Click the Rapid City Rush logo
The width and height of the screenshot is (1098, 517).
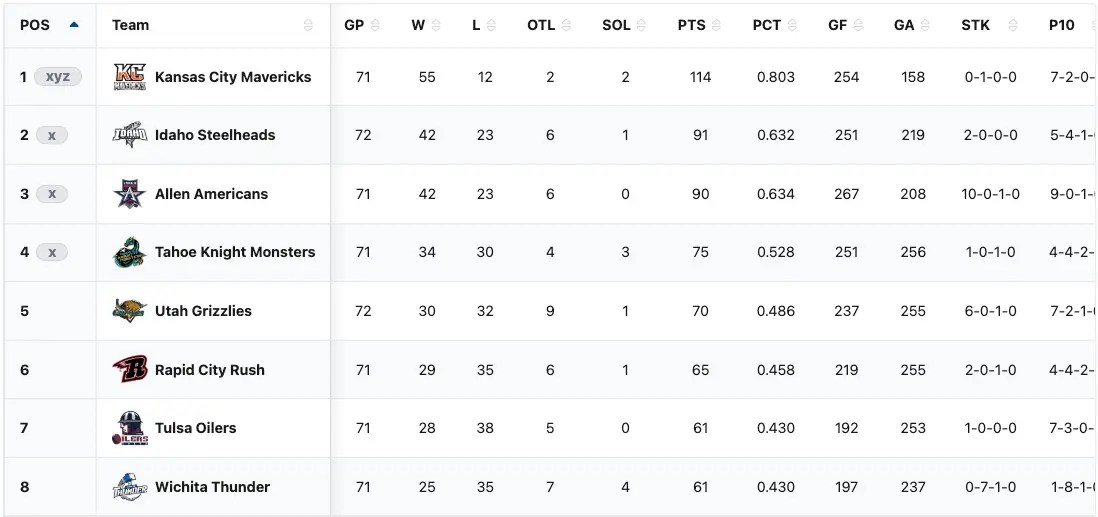coord(130,369)
